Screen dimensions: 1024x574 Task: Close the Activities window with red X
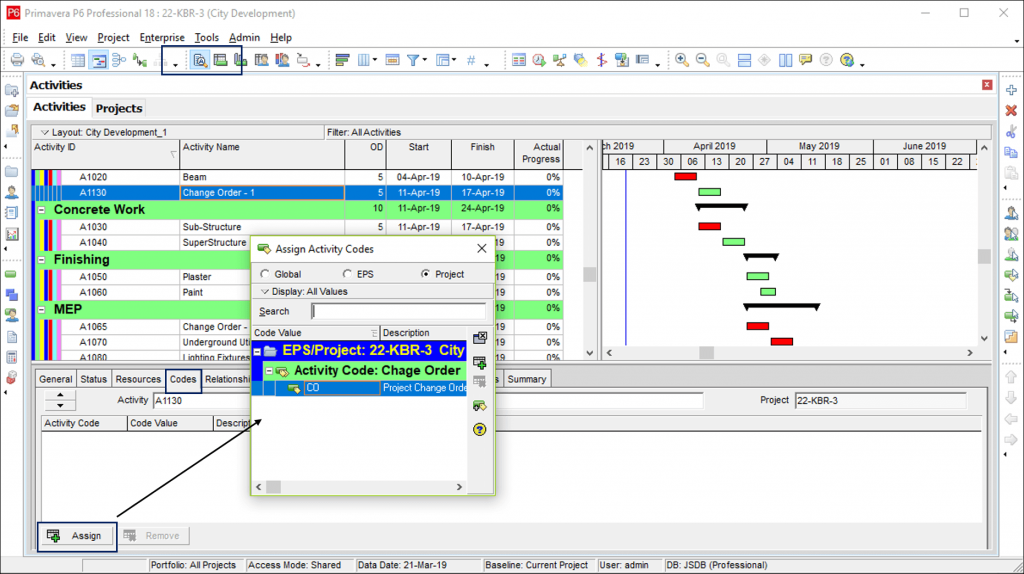pyautogui.click(x=987, y=85)
